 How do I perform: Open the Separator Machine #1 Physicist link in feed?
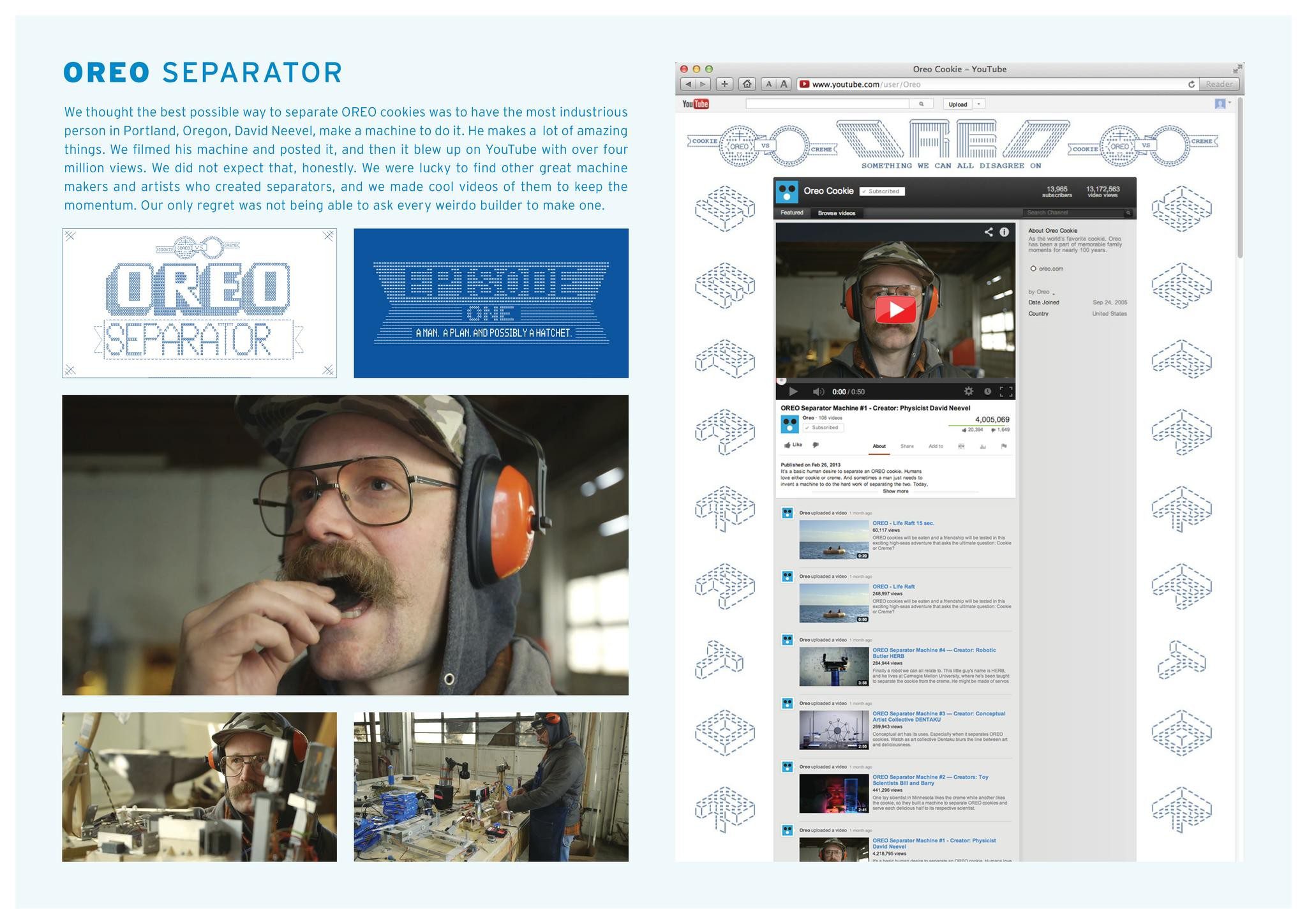point(934,844)
